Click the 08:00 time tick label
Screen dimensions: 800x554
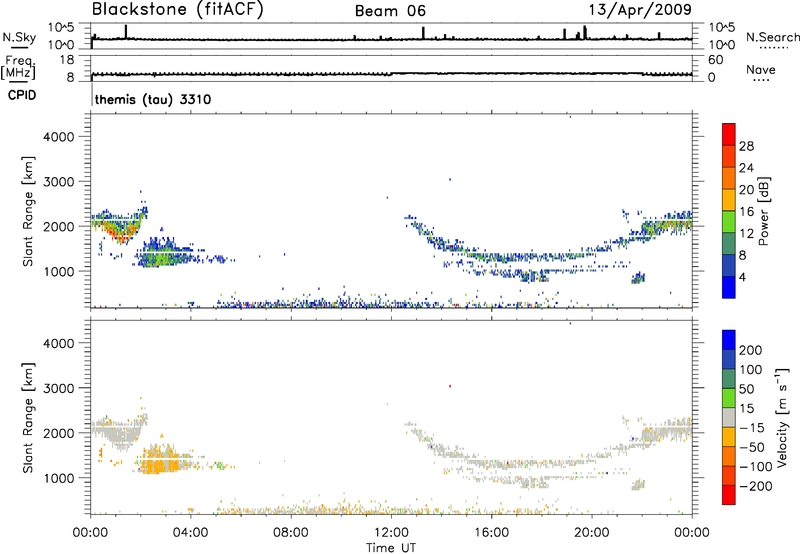(x=291, y=533)
